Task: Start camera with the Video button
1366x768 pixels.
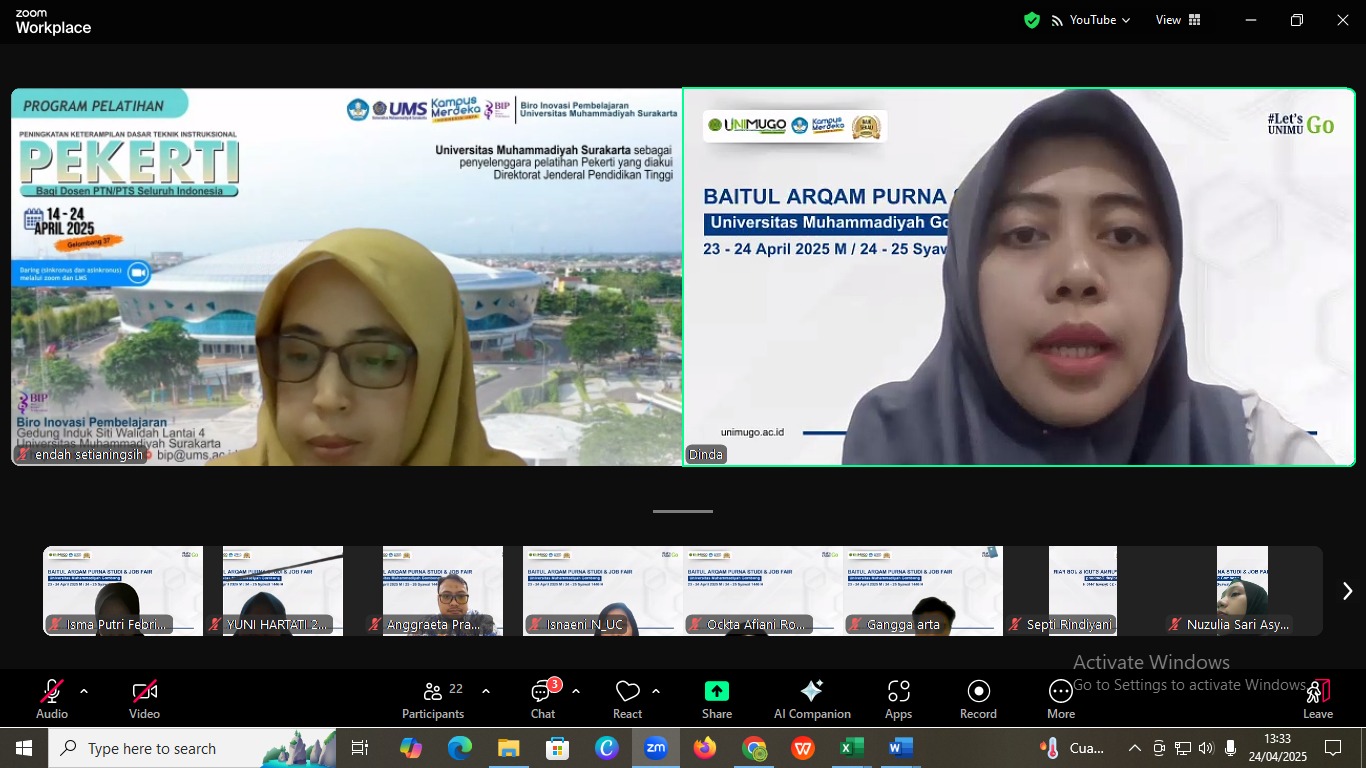Action: [x=144, y=699]
